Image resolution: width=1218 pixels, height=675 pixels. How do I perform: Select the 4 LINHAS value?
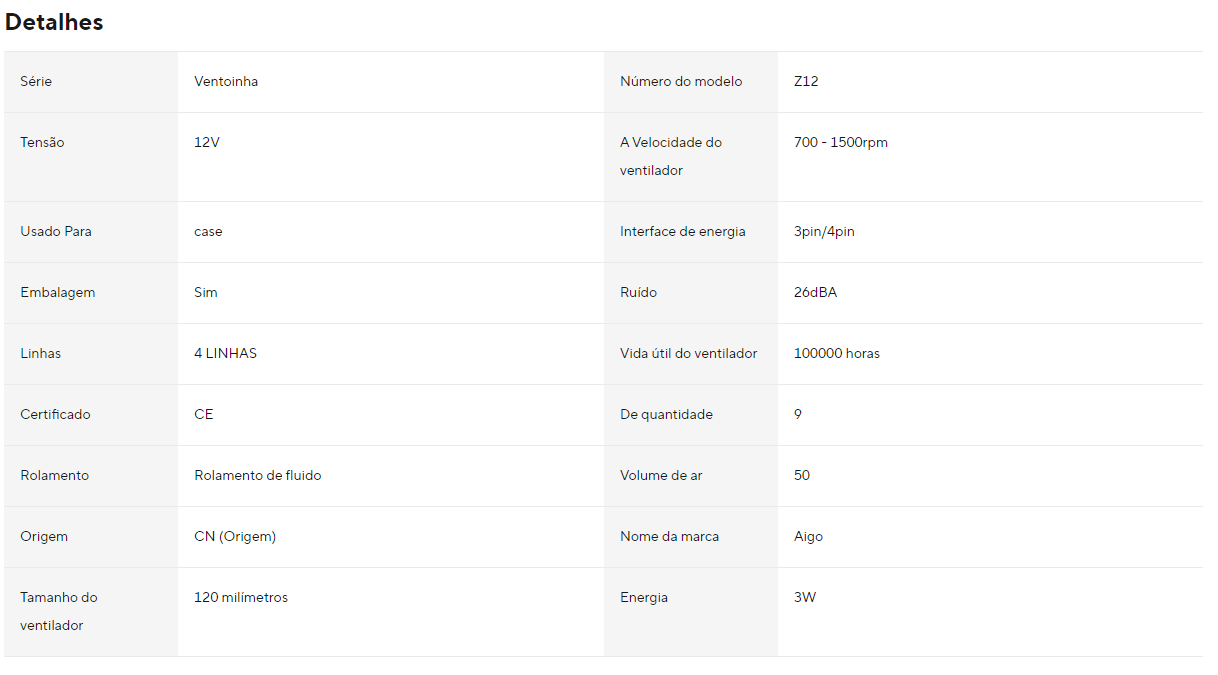tap(225, 354)
